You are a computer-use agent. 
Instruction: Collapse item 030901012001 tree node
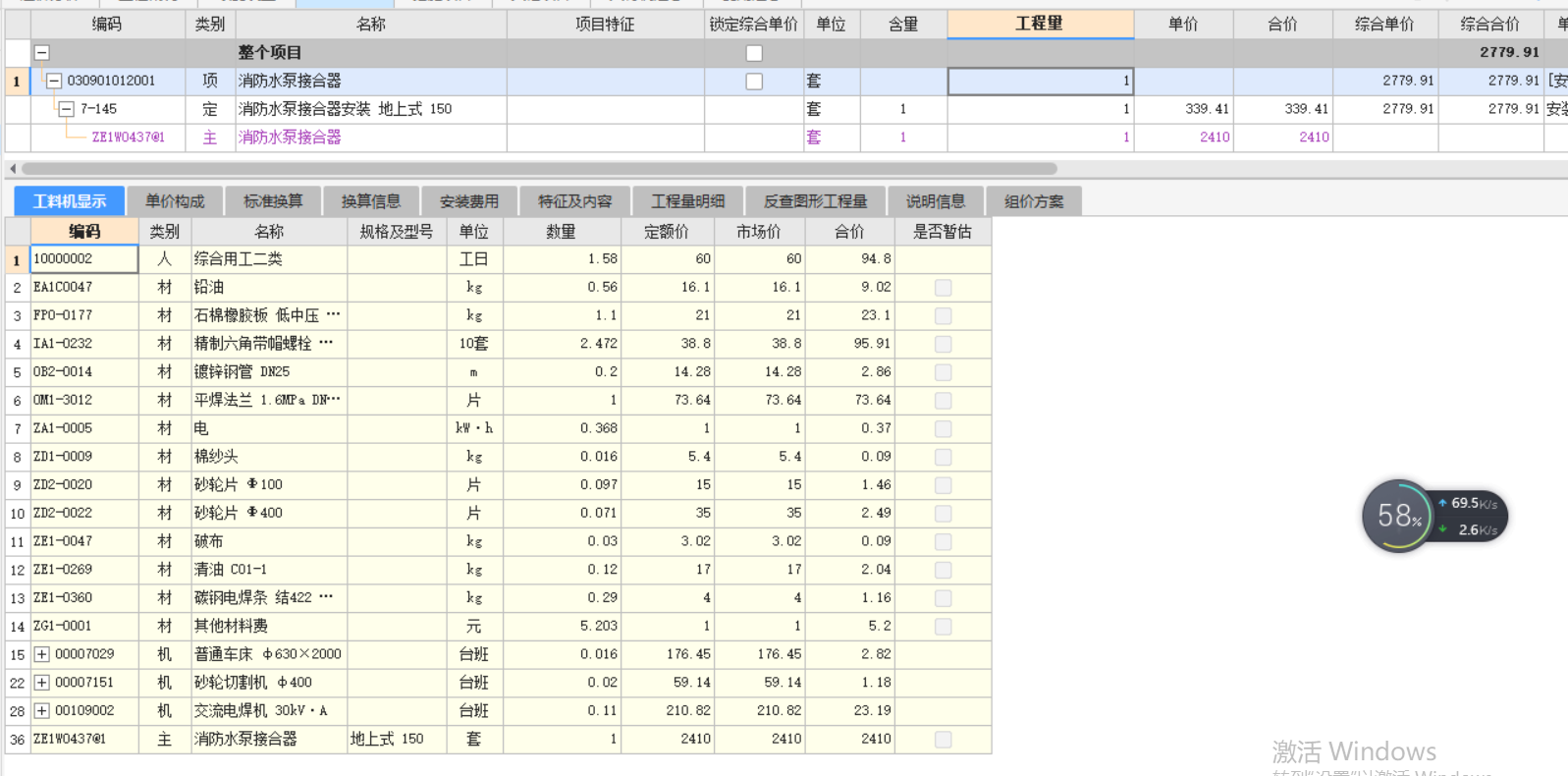coord(55,81)
